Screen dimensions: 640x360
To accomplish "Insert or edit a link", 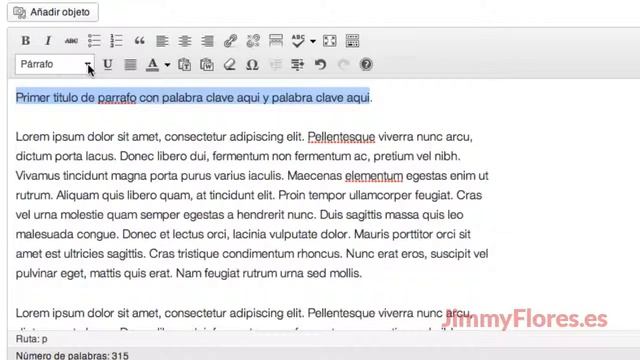I will [230, 41].
